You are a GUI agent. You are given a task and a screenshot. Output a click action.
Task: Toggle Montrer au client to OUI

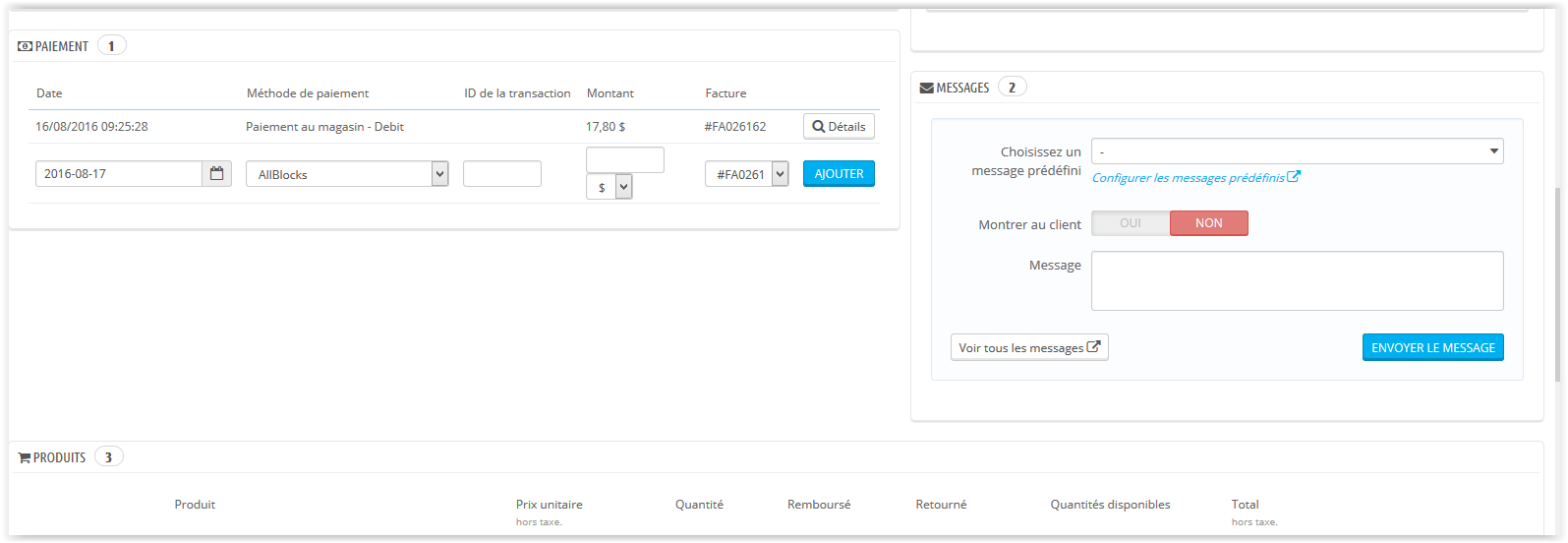1131,223
